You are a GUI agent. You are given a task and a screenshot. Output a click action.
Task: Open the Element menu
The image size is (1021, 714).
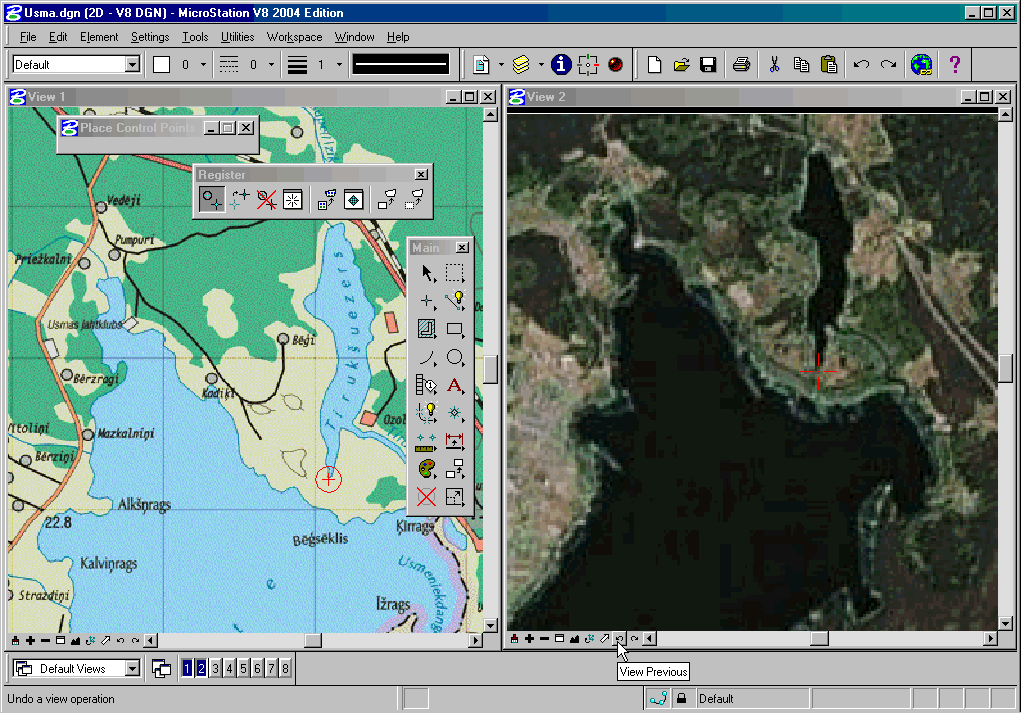pos(99,37)
